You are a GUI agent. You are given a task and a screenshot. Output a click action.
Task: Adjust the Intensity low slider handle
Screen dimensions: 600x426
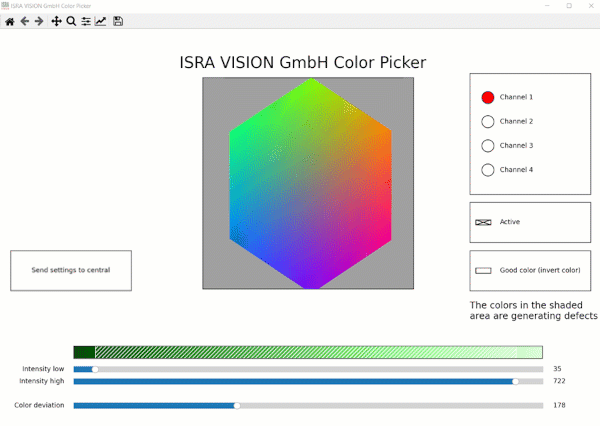click(x=95, y=369)
